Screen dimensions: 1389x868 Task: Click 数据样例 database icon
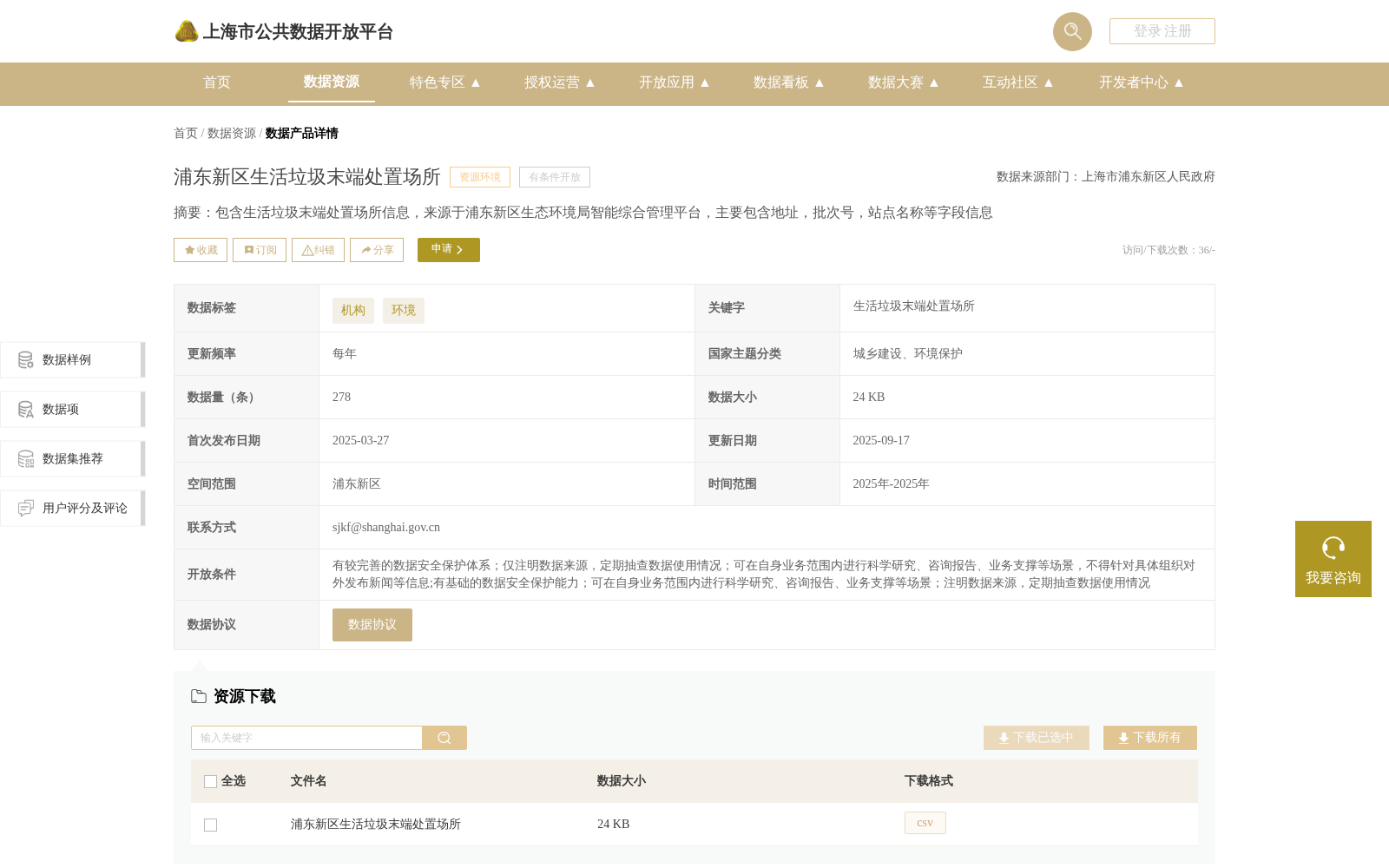[26, 360]
